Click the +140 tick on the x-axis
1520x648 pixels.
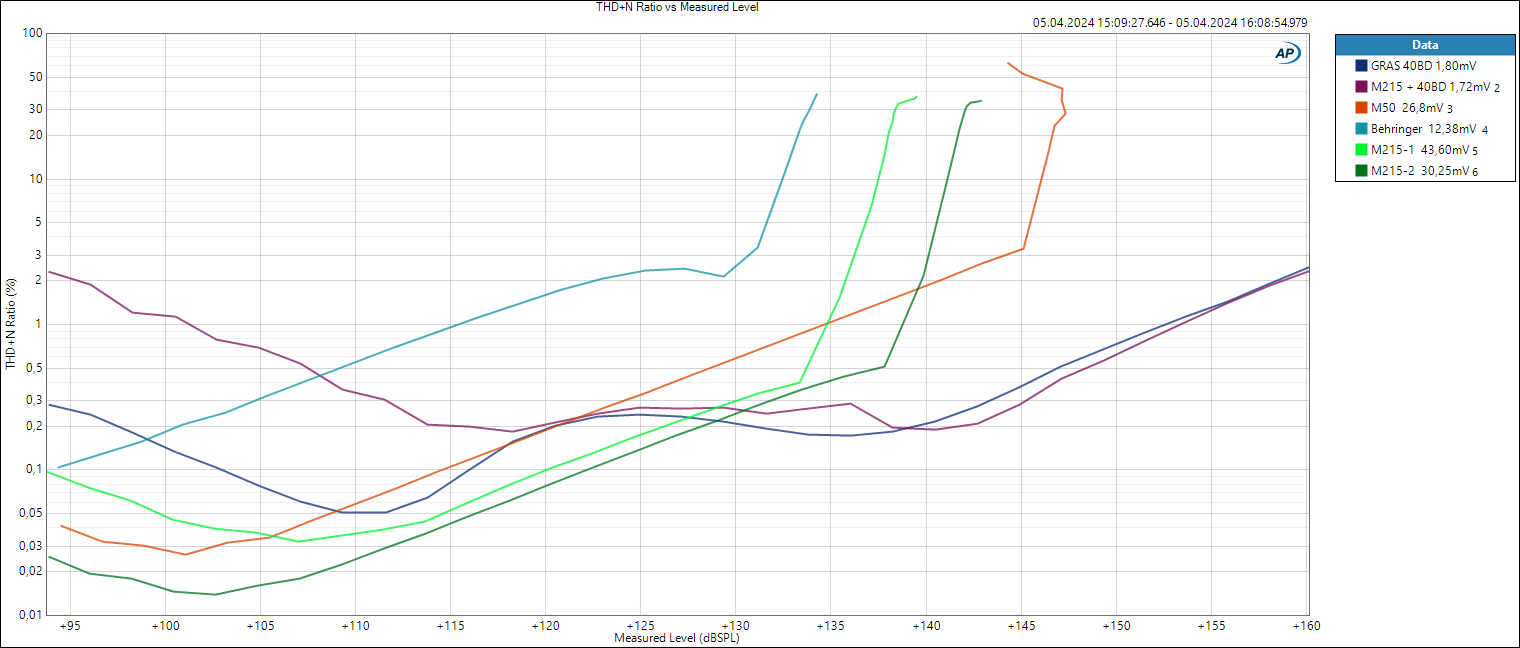tap(926, 626)
